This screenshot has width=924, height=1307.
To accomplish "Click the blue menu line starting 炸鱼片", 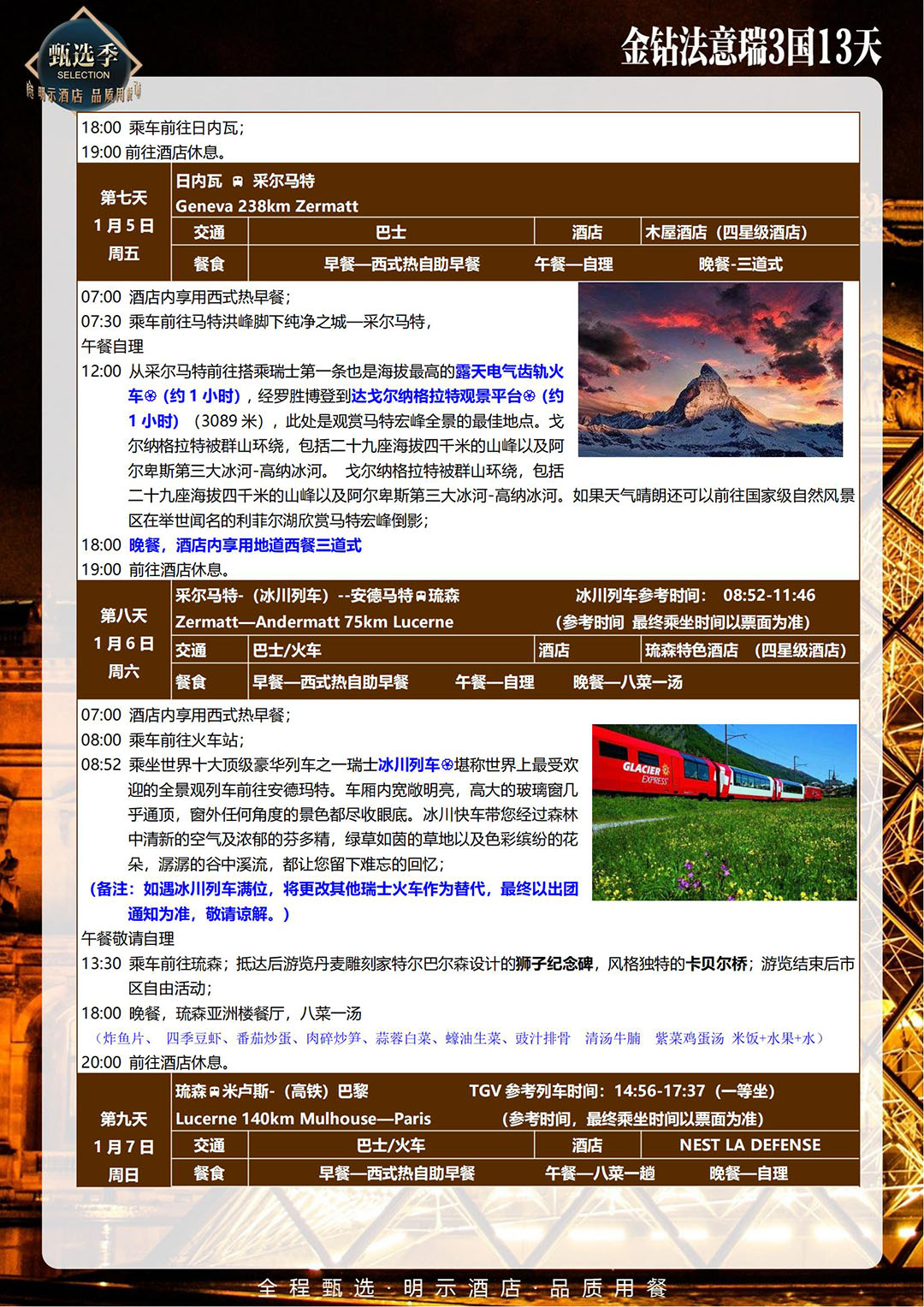I will (459, 1038).
